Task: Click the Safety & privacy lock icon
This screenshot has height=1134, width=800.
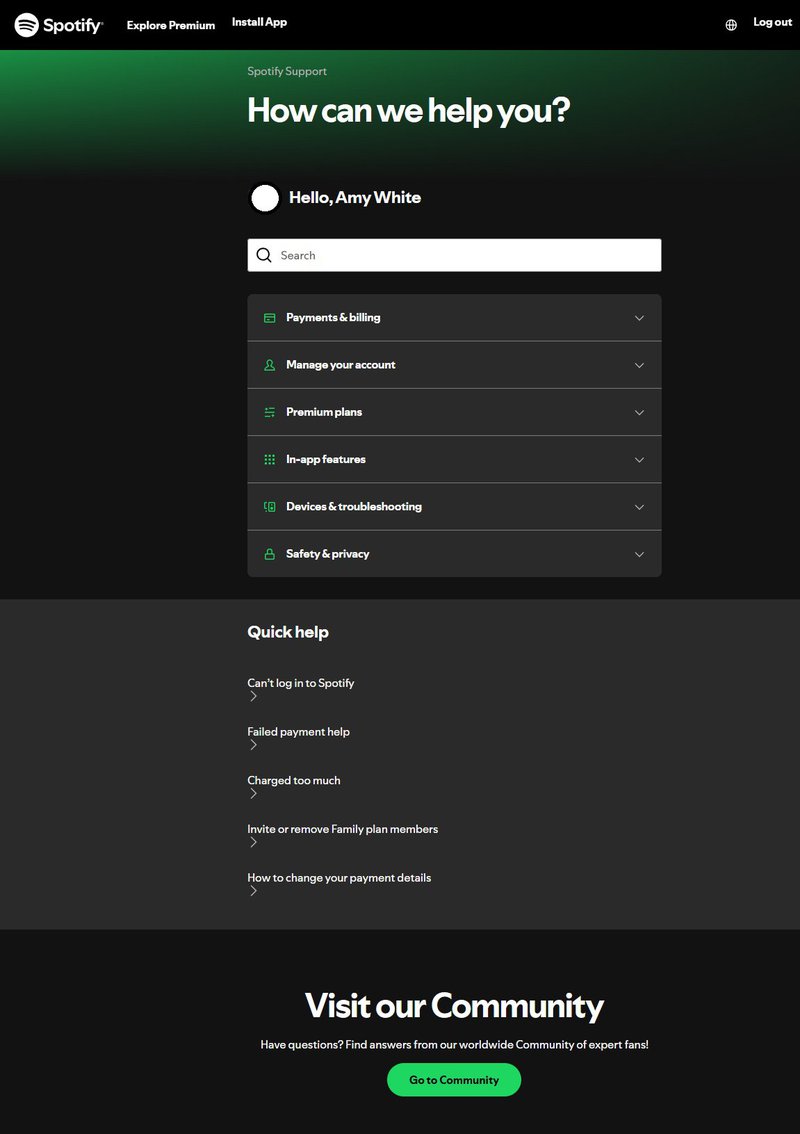Action: tap(268, 553)
